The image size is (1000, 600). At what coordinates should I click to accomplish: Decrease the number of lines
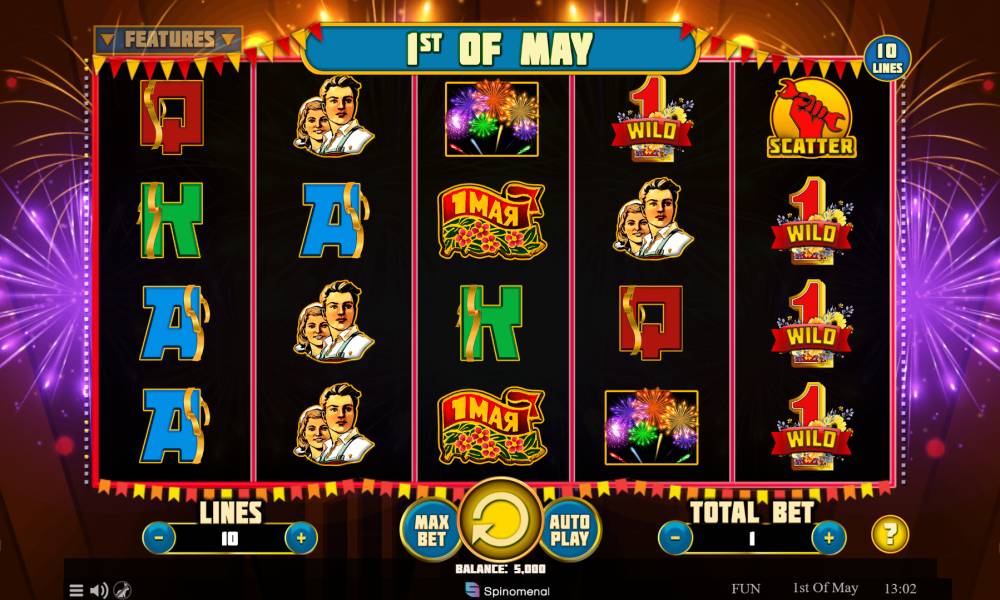(x=159, y=538)
